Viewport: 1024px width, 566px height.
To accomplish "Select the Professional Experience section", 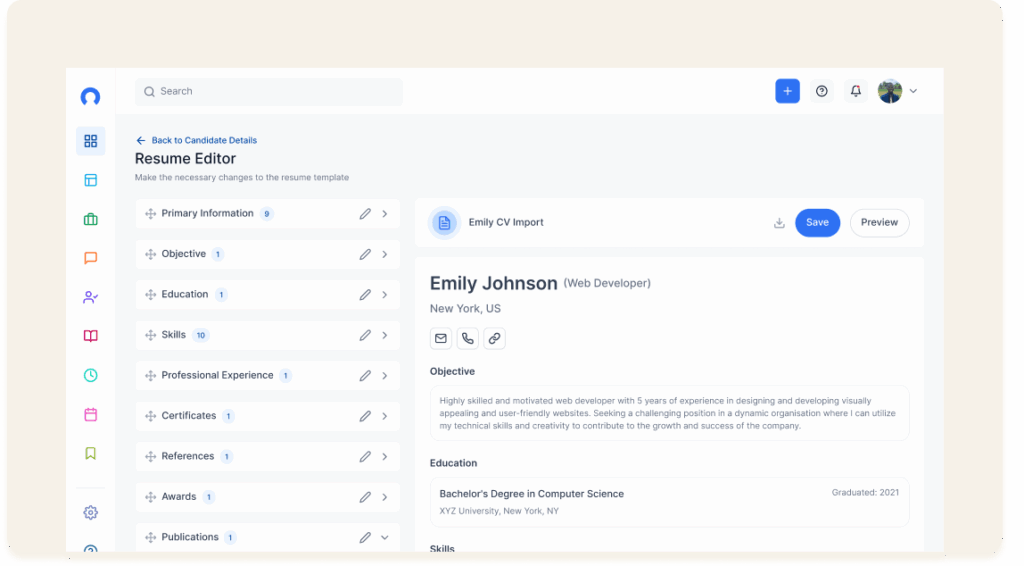I will click(268, 375).
